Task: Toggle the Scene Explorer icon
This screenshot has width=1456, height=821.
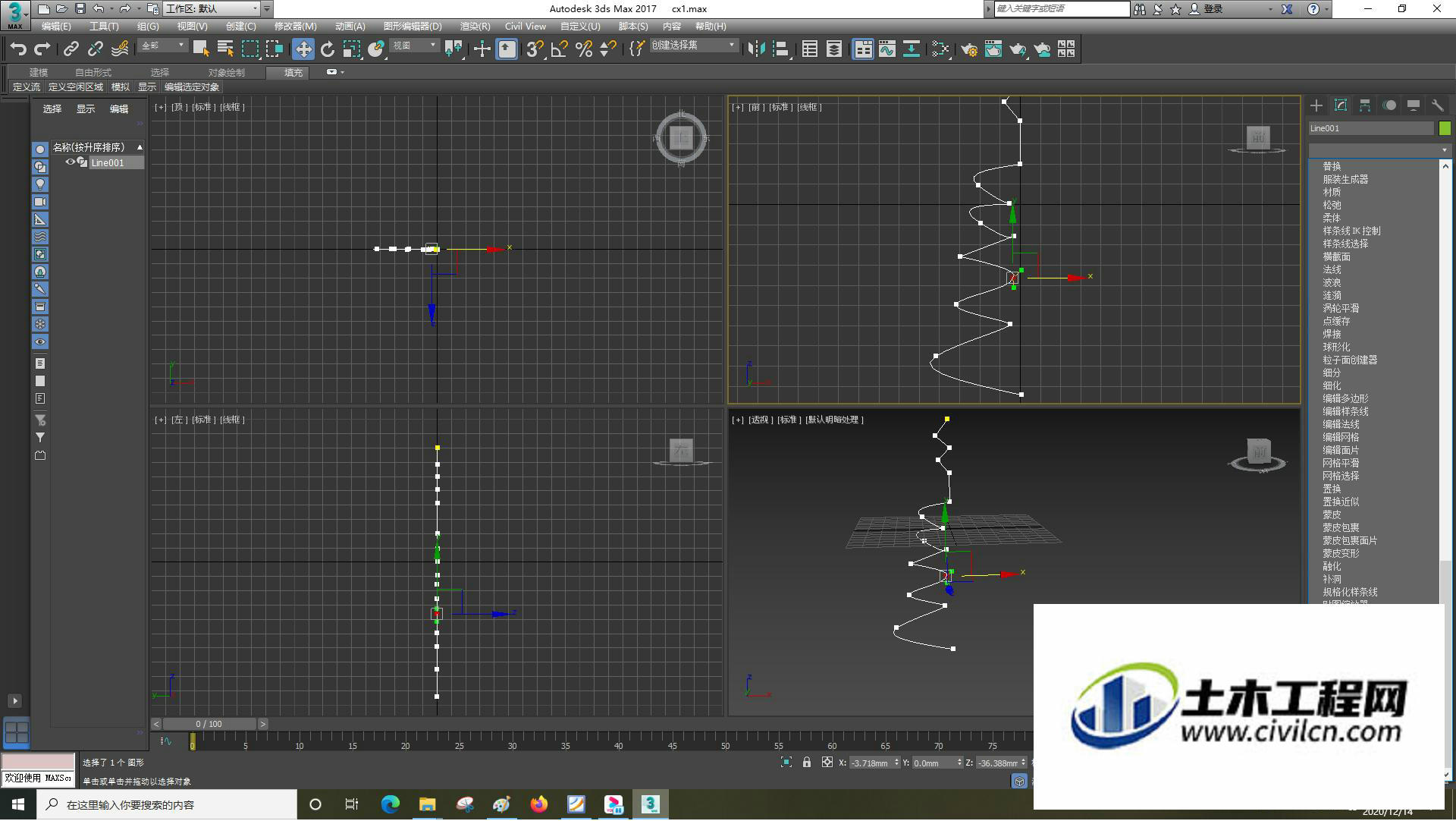Action: (810, 49)
